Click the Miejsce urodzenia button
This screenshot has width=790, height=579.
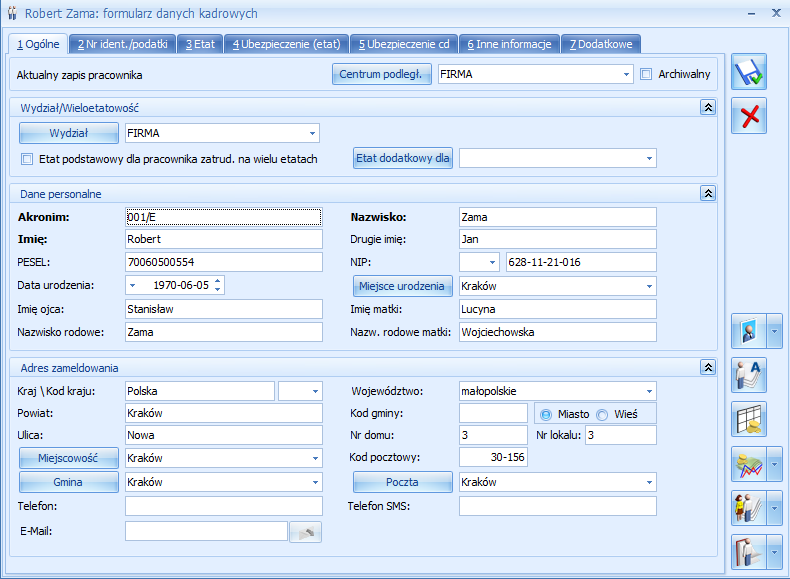pos(403,286)
